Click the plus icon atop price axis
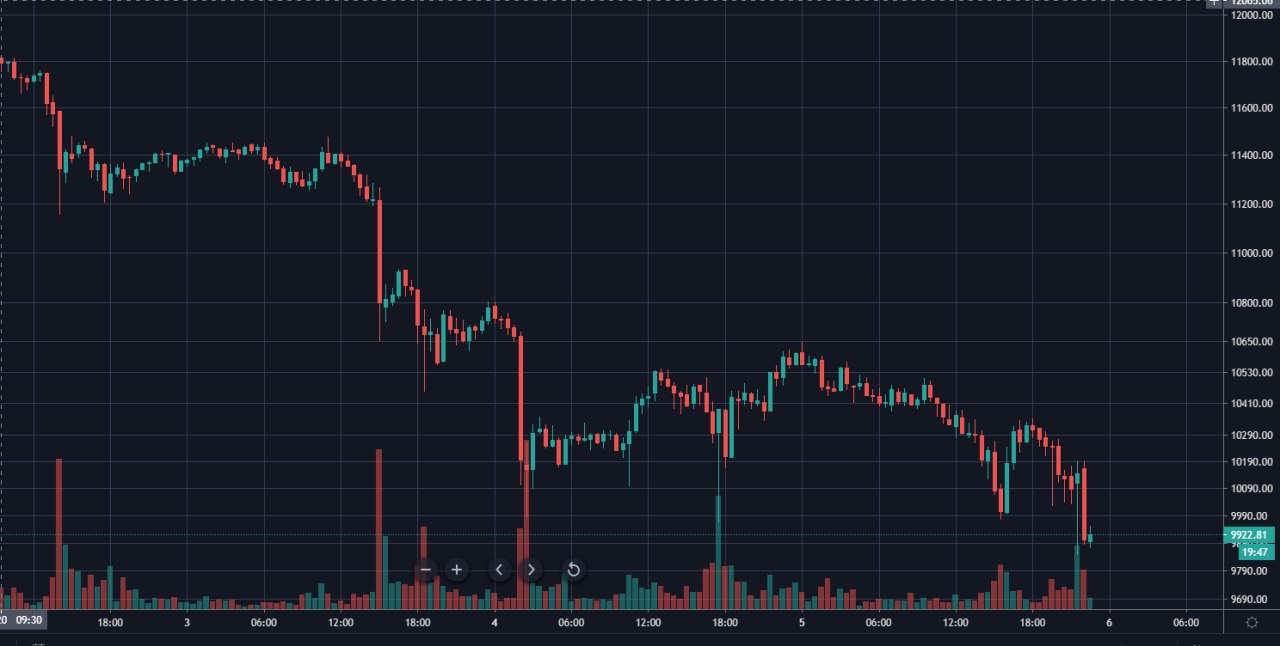This screenshot has width=1280, height=646. pyautogui.click(x=1213, y=3)
